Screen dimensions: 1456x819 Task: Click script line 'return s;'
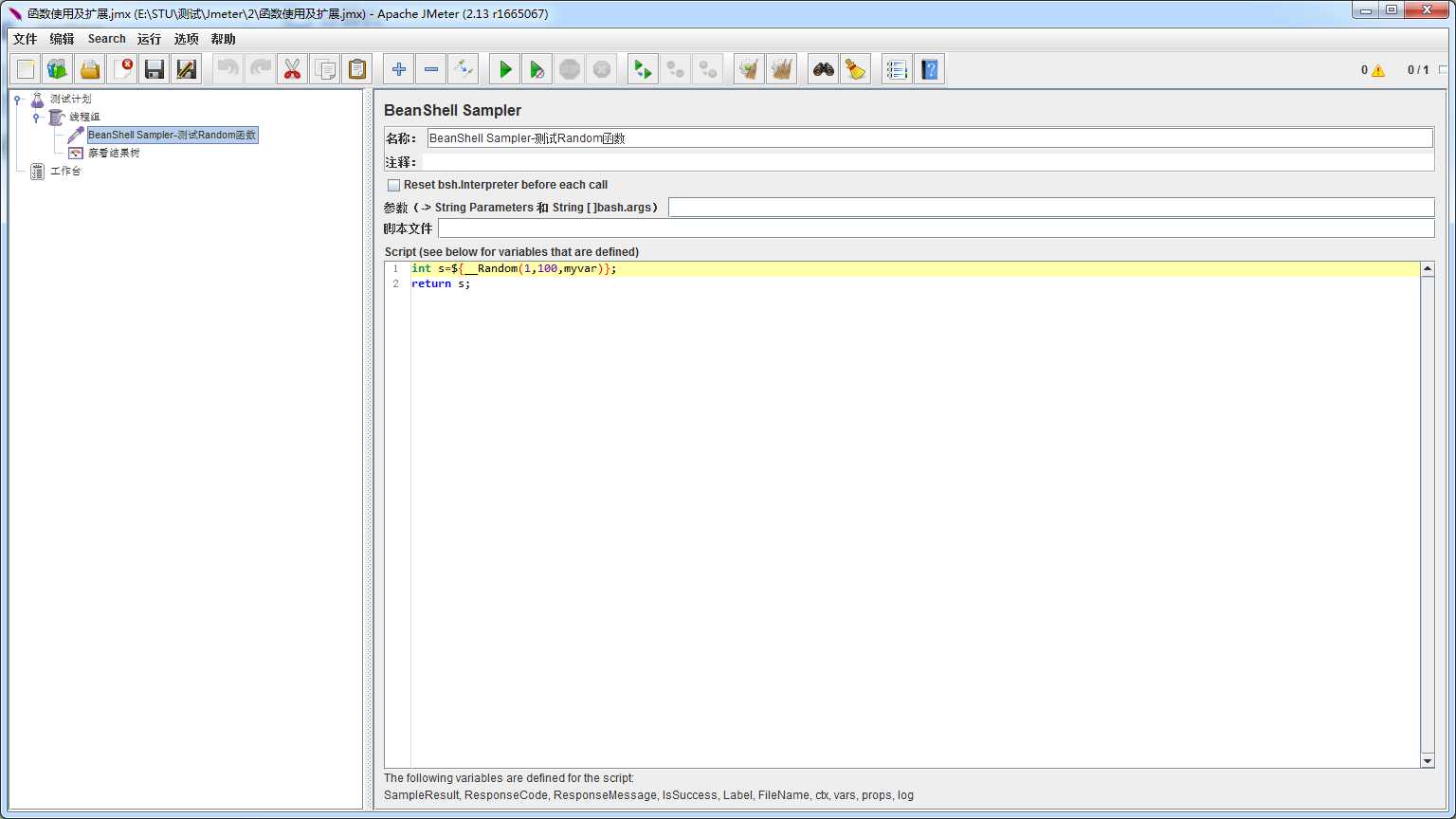click(x=441, y=283)
